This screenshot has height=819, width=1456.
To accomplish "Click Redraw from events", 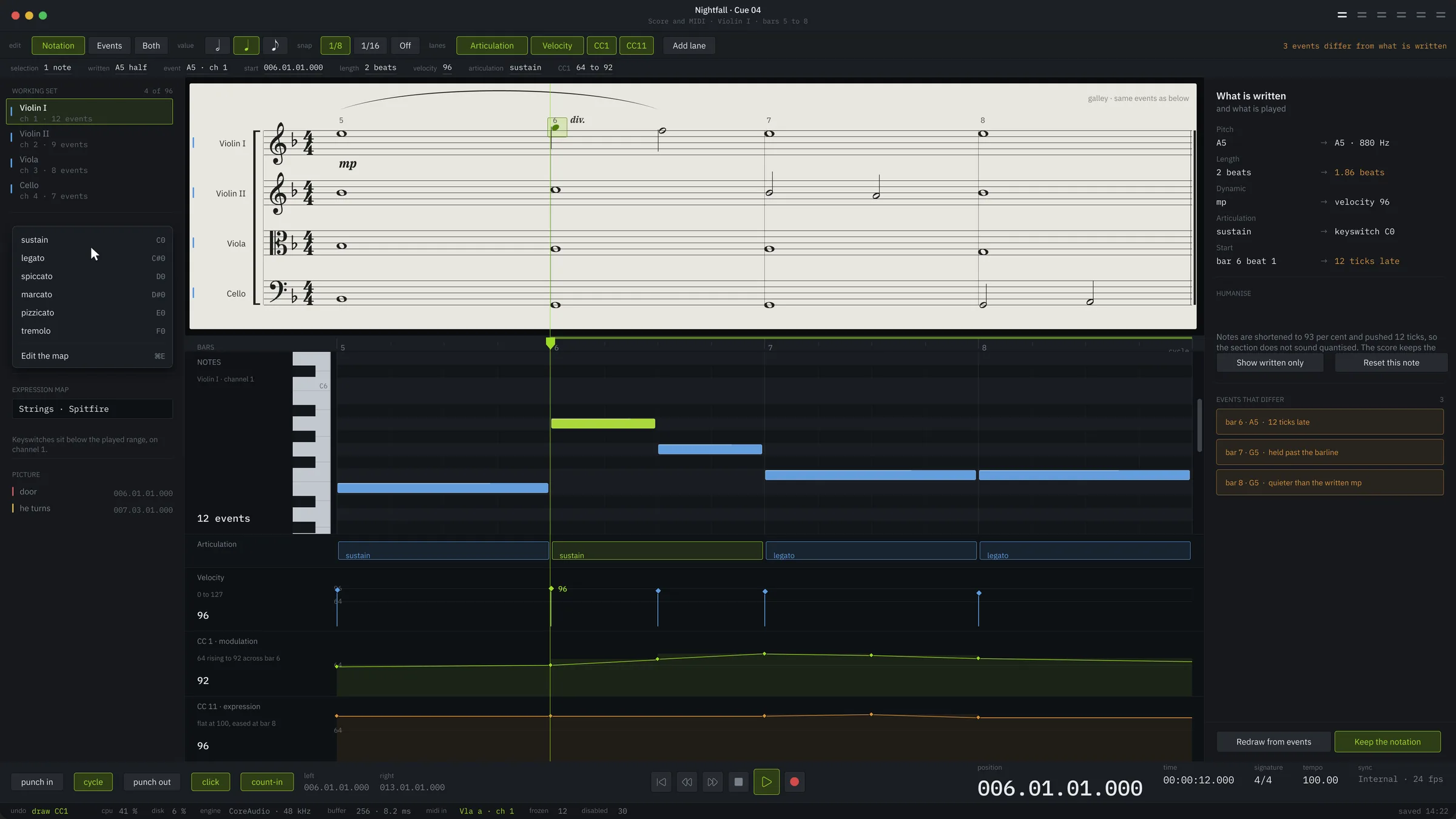I will click(x=1273, y=742).
